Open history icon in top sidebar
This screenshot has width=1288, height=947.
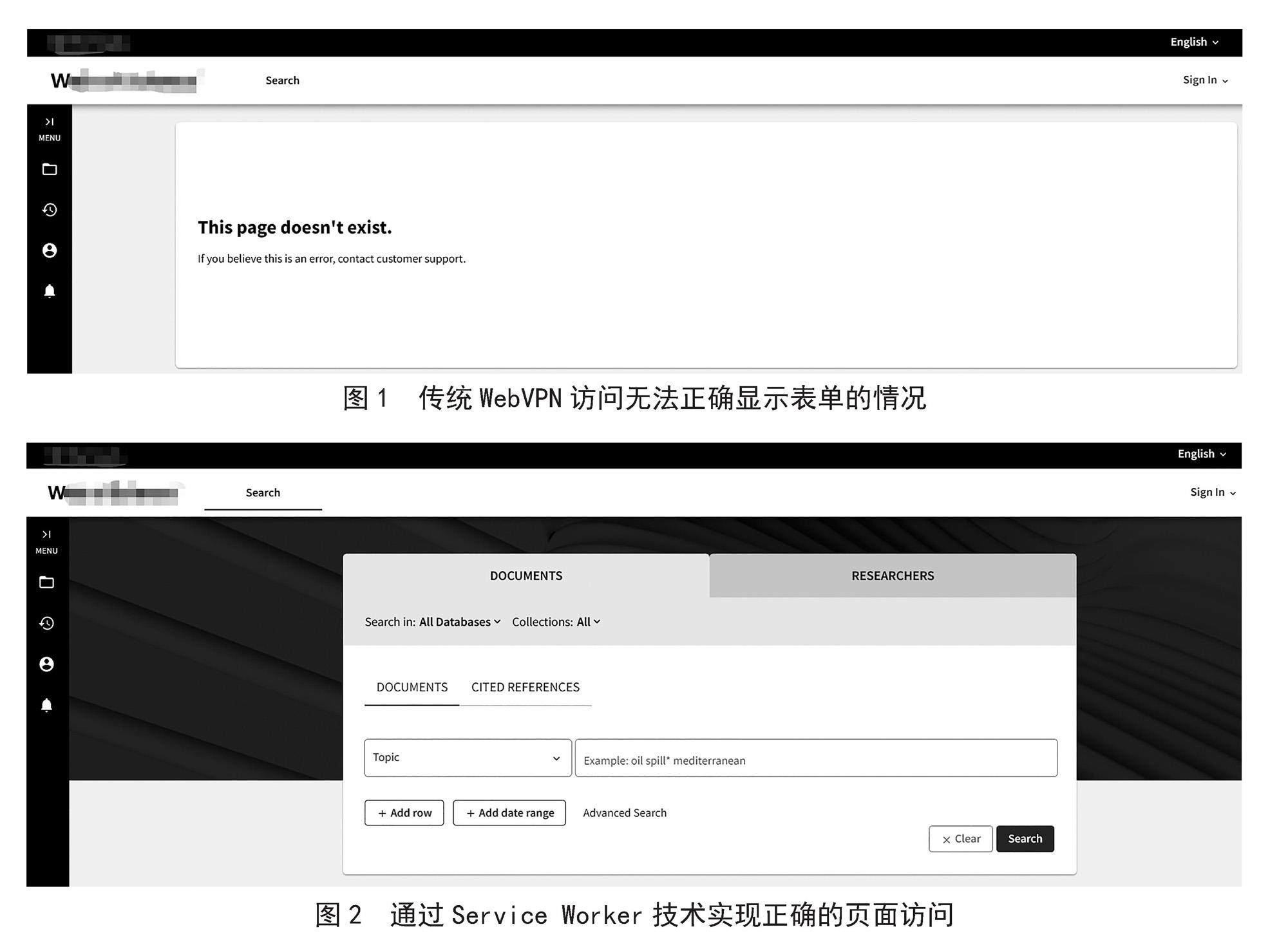tap(50, 210)
